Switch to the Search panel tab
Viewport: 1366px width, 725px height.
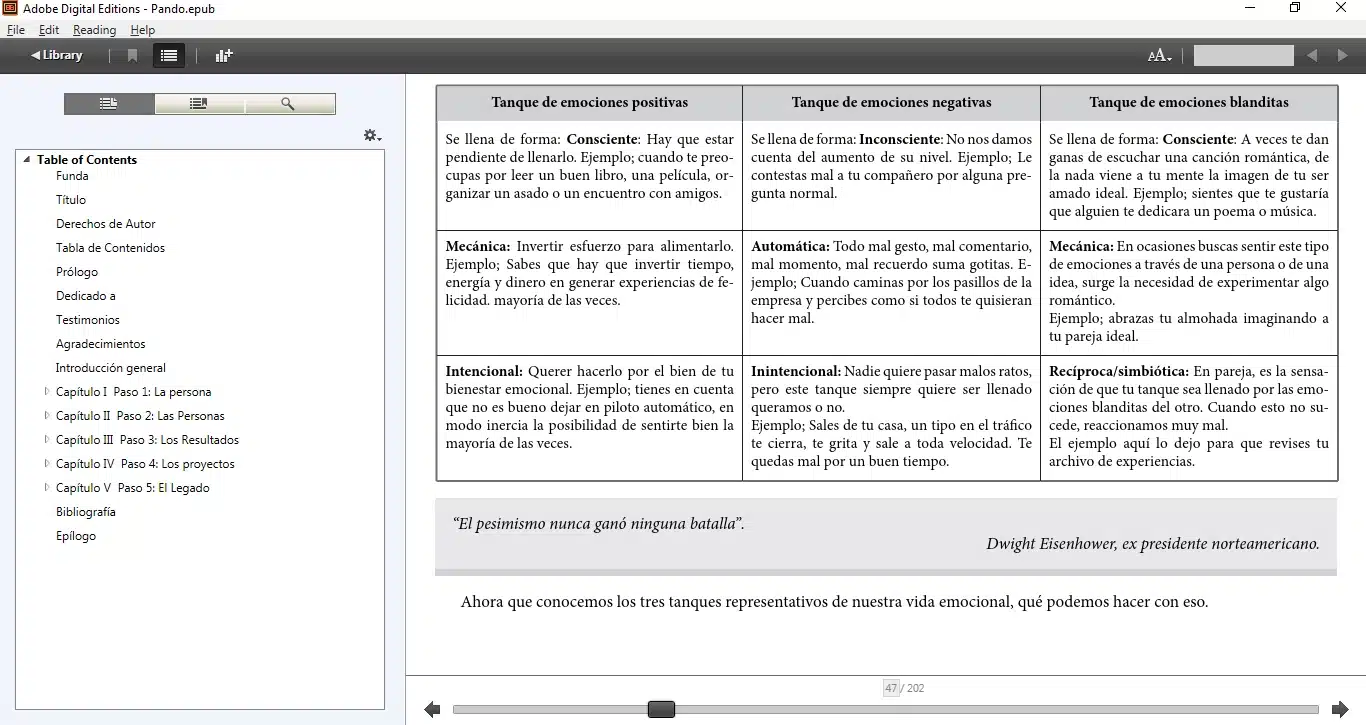pyautogui.click(x=289, y=104)
